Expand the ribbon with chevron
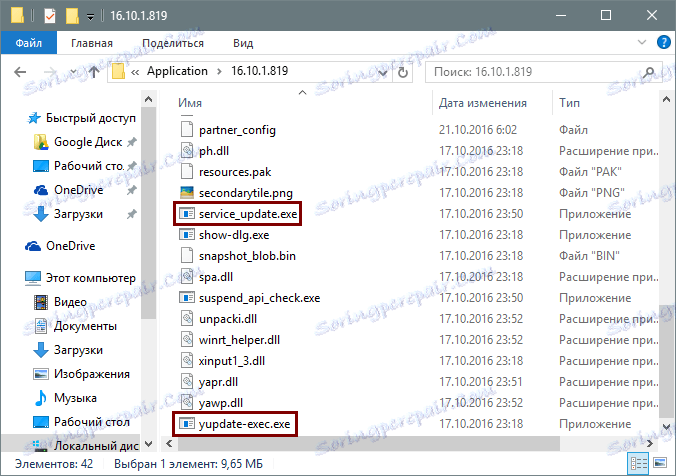The width and height of the screenshot is (676, 476). pos(642,42)
